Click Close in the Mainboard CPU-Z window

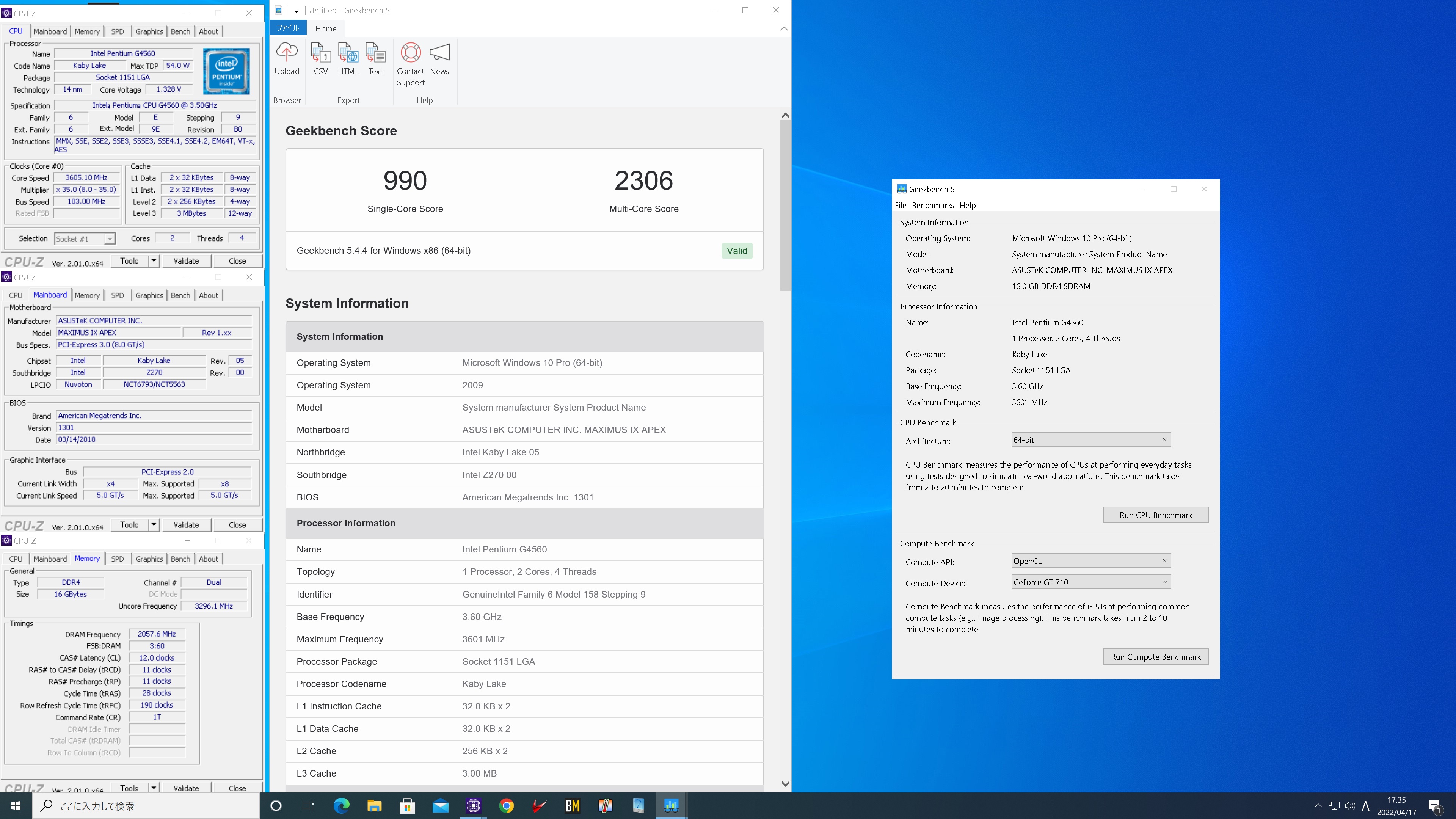coord(237,524)
